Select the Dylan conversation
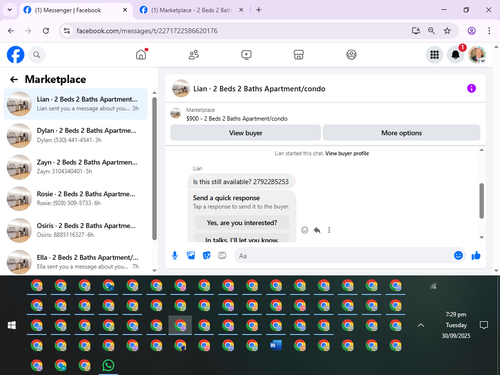The height and width of the screenshot is (375, 500). point(75,135)
